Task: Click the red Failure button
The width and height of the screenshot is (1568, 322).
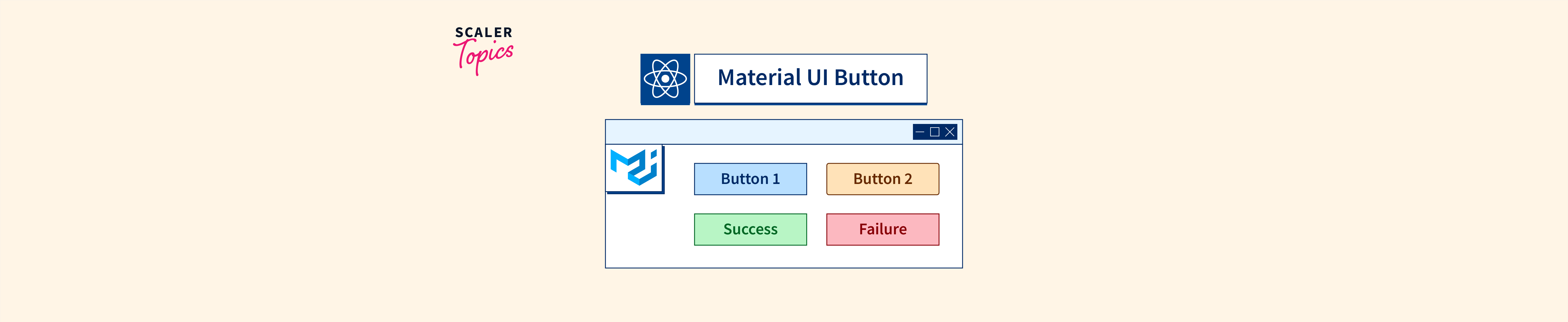Action: (x=882, y=230)
